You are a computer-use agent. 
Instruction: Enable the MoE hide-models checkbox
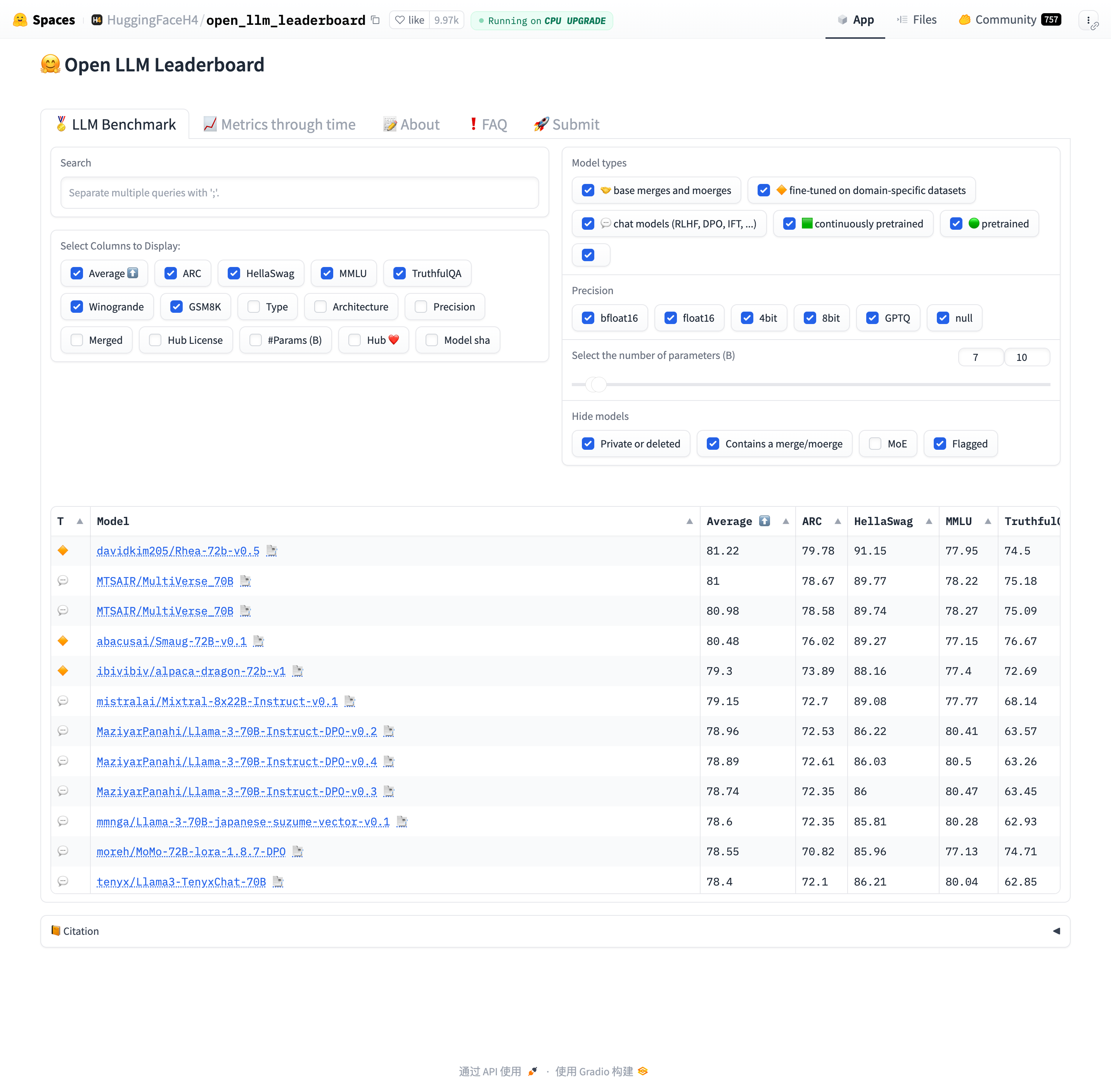(x=876, y=444)
